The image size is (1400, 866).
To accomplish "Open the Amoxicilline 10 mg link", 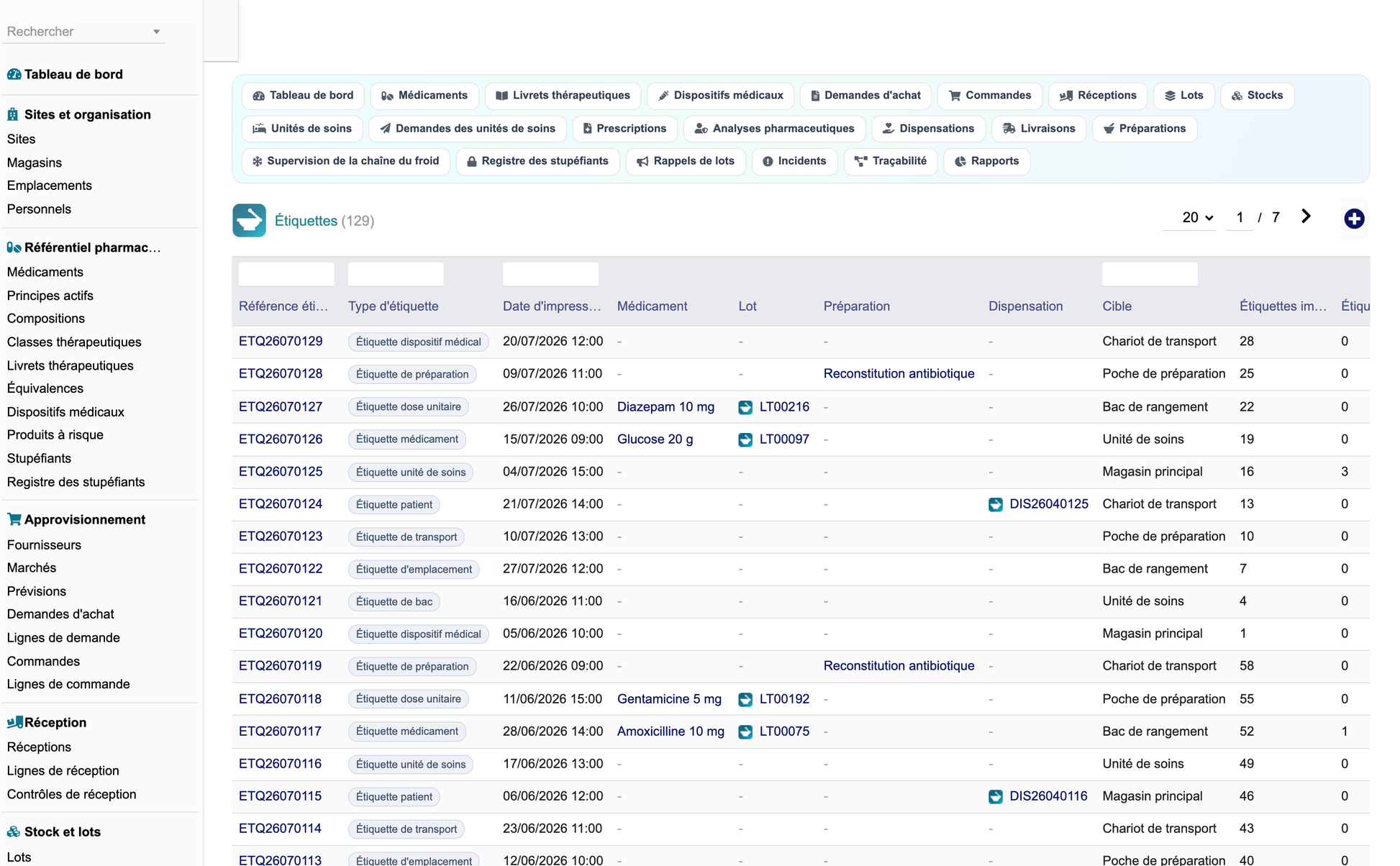I will [x=671, y=731].
